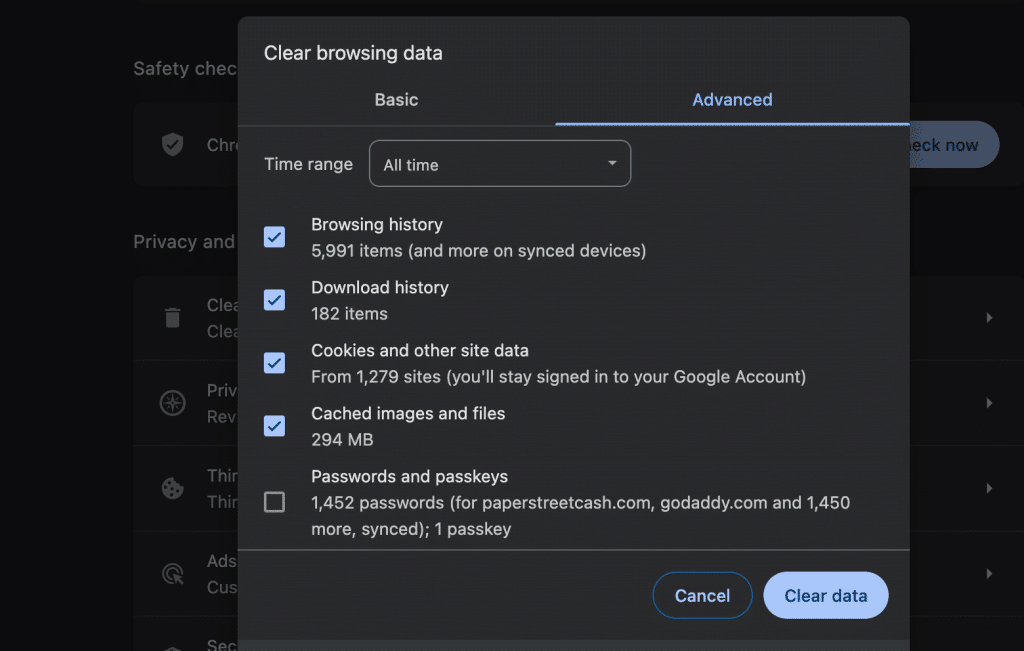Switch to the Basic tab
This screenshot has height=651, width=1024.
coord(396,100)
